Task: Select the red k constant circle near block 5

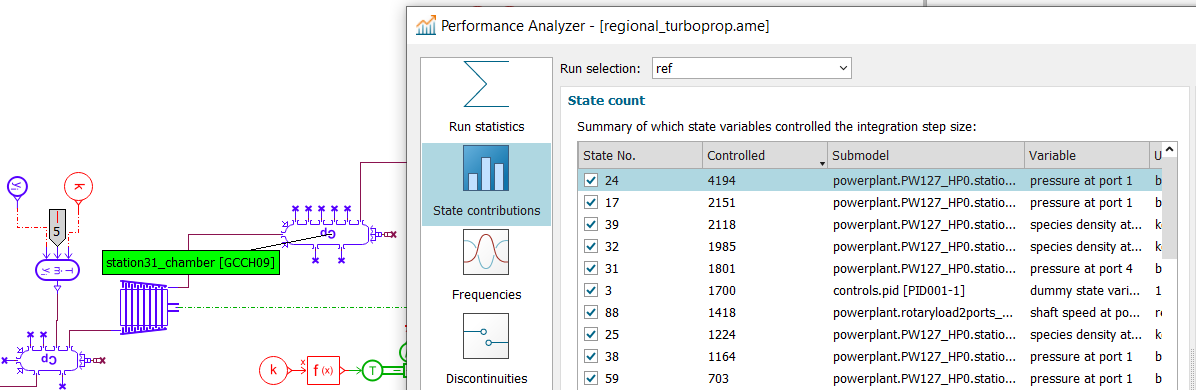Action: (78, 185)
